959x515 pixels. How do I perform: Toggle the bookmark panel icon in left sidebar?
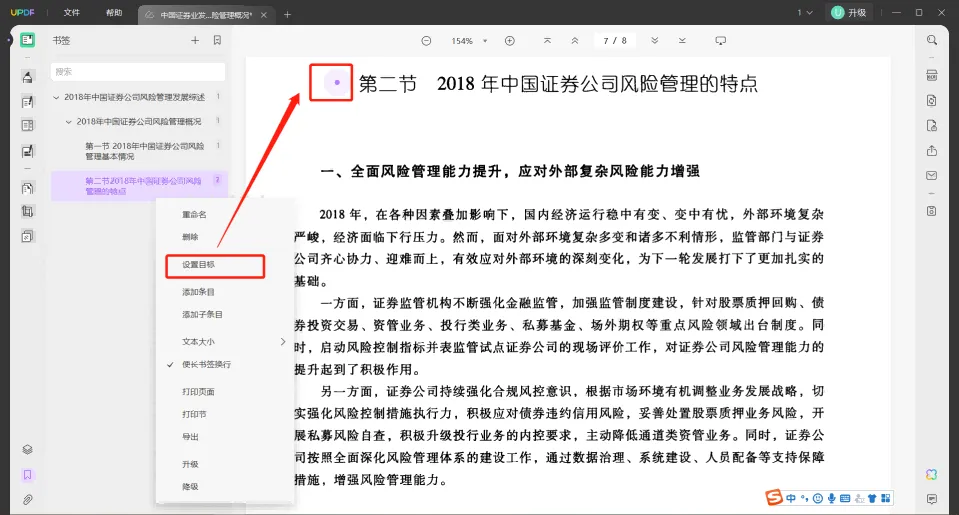[x=28, y=475]
